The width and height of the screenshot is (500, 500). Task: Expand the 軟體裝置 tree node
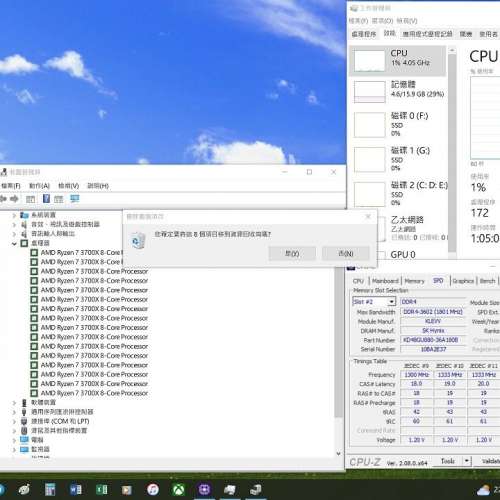14,403
